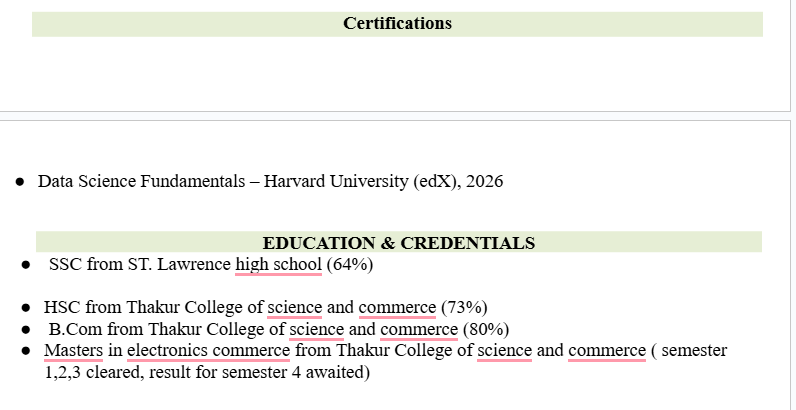This screenshot has width=796, height=410.
Task: Click the underlined phrase high school
Action: [x=278, y=264]
